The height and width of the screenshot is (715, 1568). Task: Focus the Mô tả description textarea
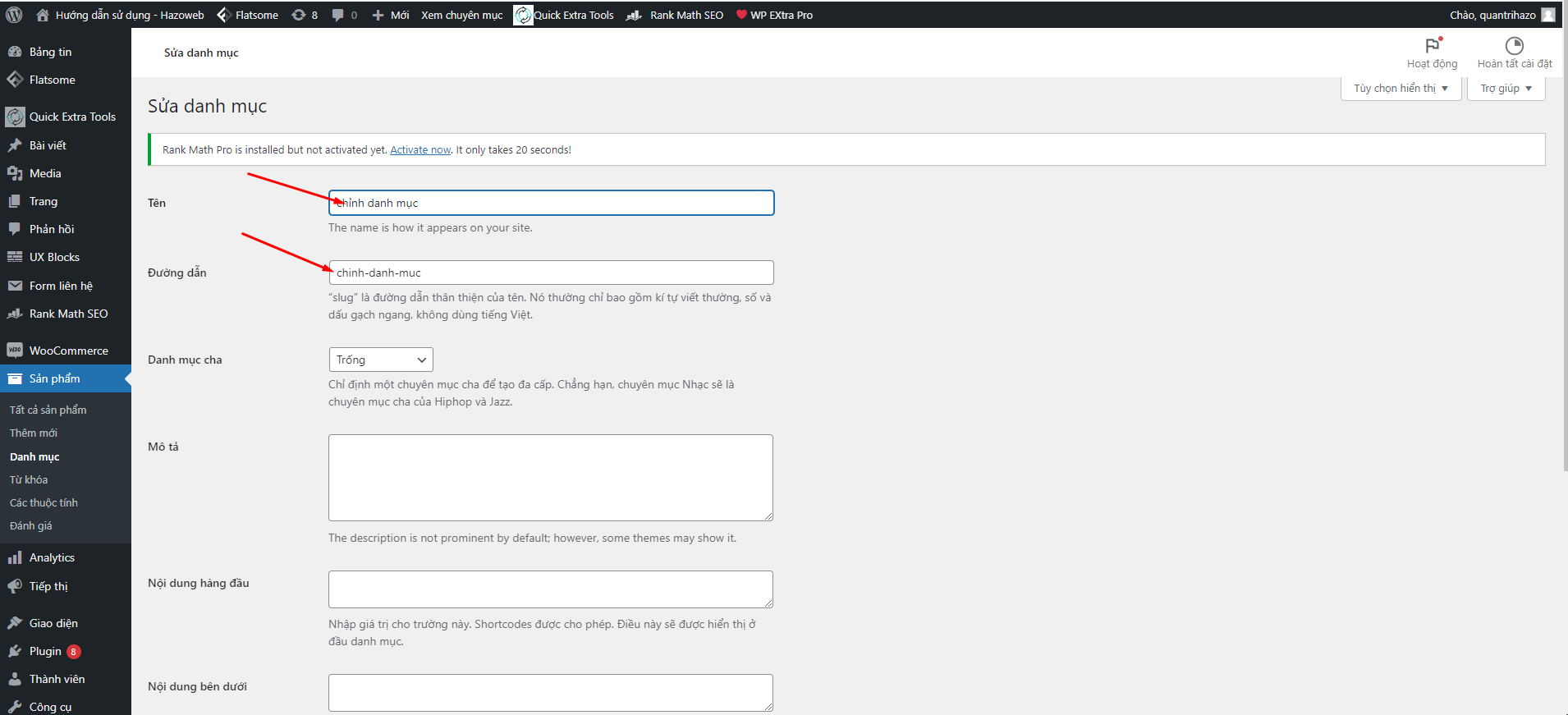click(x=551, y=477)
